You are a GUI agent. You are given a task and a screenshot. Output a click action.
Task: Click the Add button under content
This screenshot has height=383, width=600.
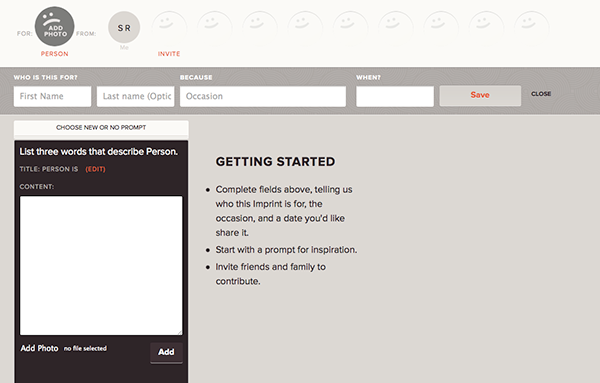[166, 352]
